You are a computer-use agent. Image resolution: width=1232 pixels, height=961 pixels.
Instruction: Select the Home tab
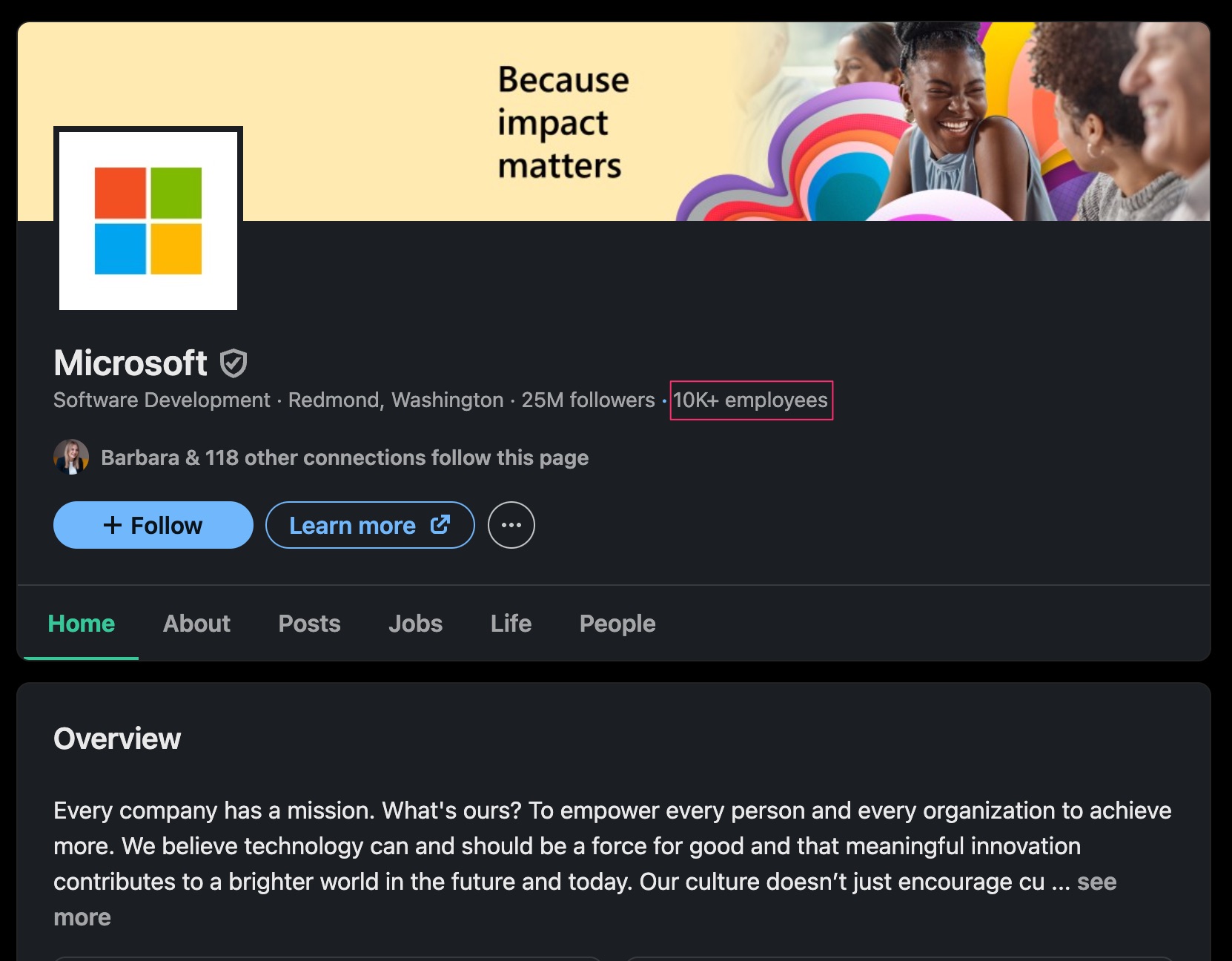click(x=82, y=624)
